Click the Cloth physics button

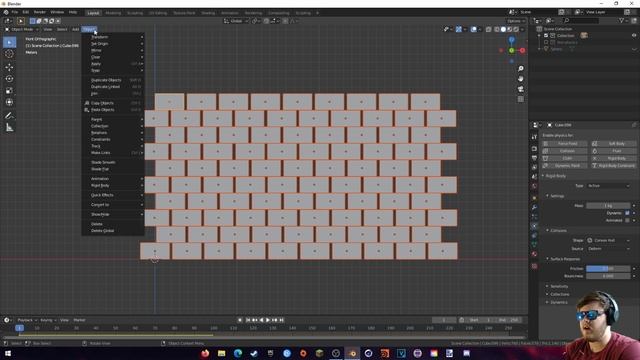click(565, 158)
